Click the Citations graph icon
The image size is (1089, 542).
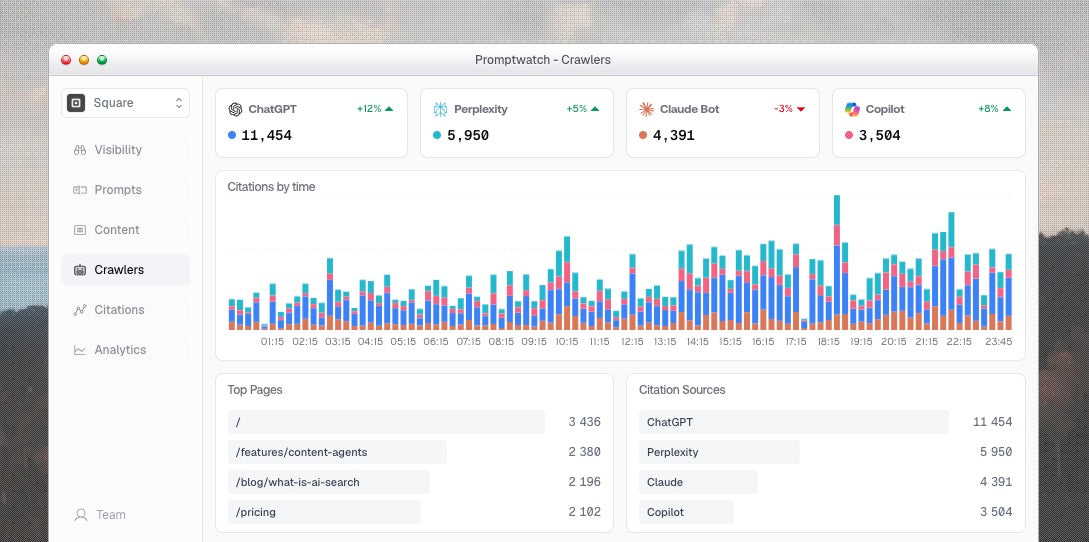80,310
